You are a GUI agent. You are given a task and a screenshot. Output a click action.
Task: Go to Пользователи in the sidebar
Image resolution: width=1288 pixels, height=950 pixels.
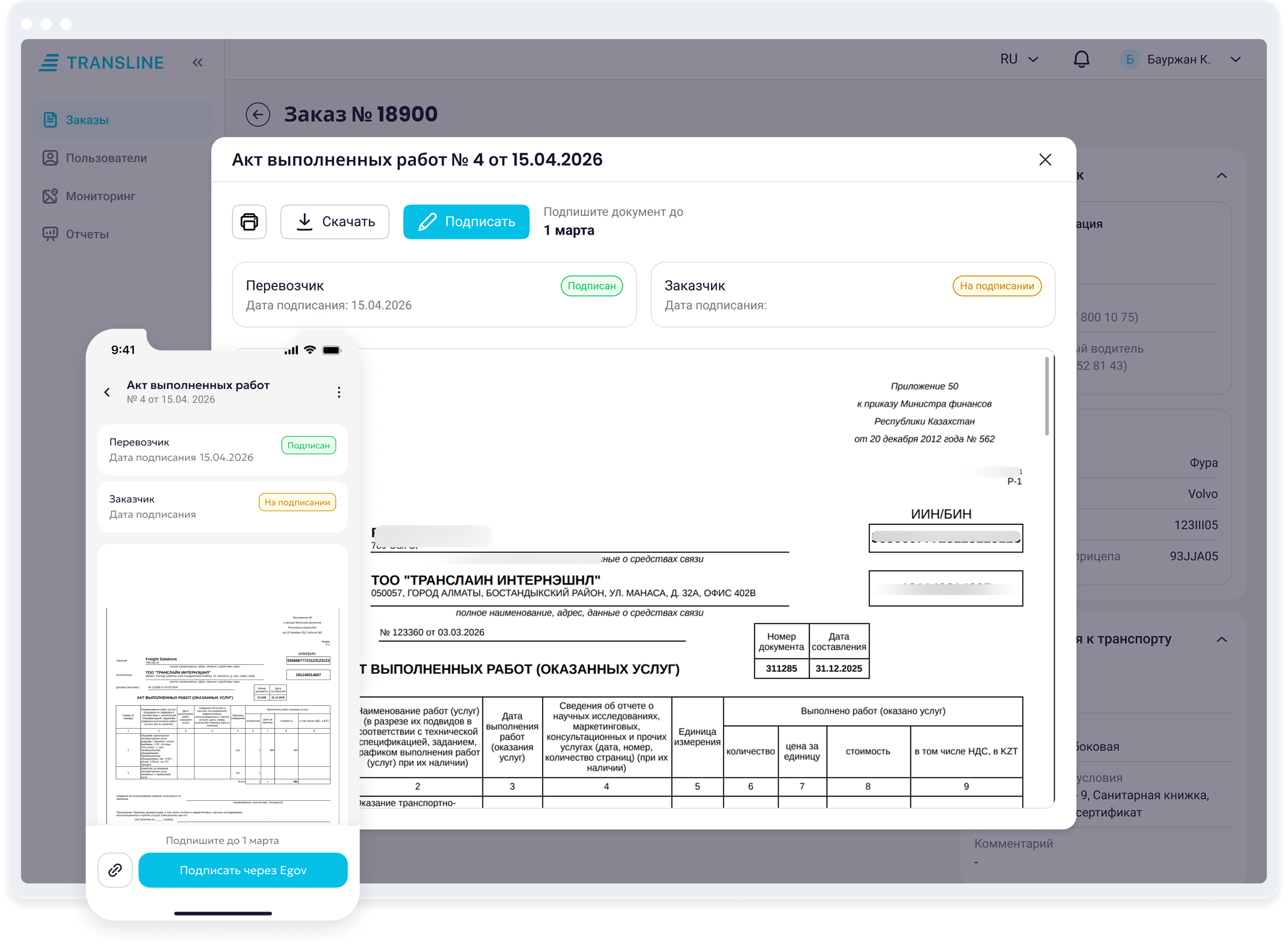(x=106, y=157)
